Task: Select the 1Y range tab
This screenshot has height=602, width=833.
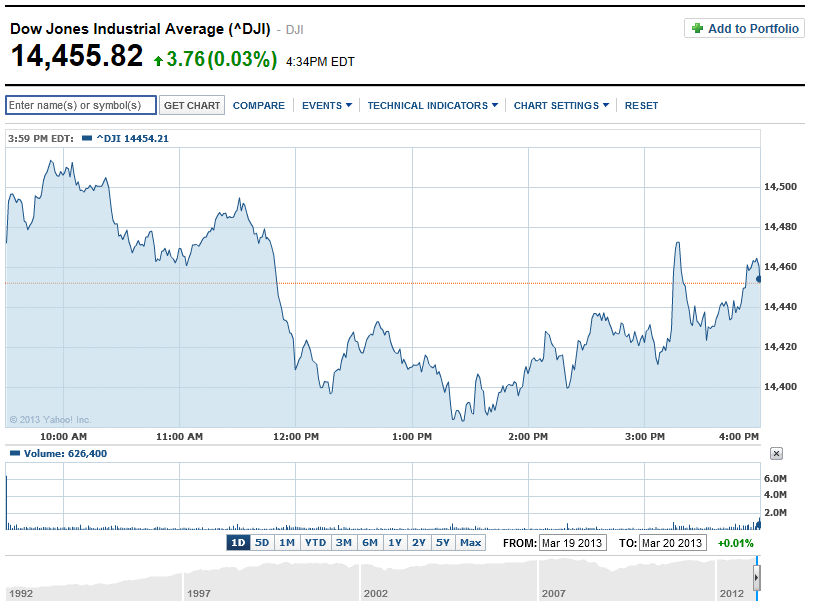Action: pyautogui.click(x=395, y=543)
